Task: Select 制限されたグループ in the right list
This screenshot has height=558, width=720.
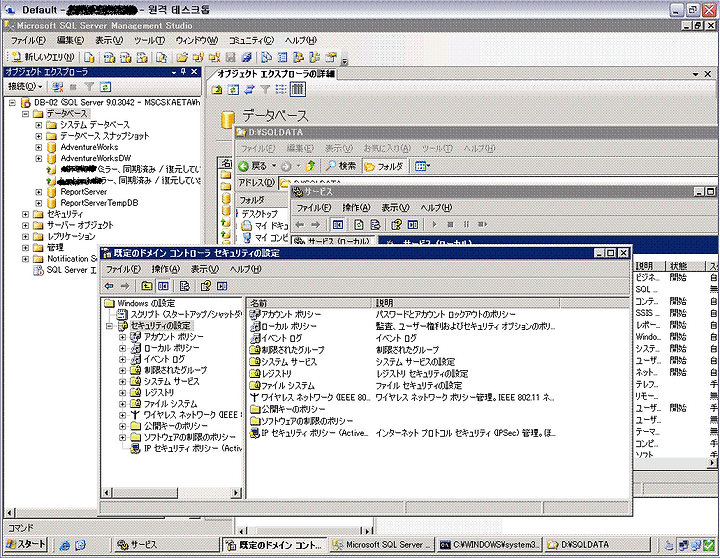Action: (x=292, y=349)
